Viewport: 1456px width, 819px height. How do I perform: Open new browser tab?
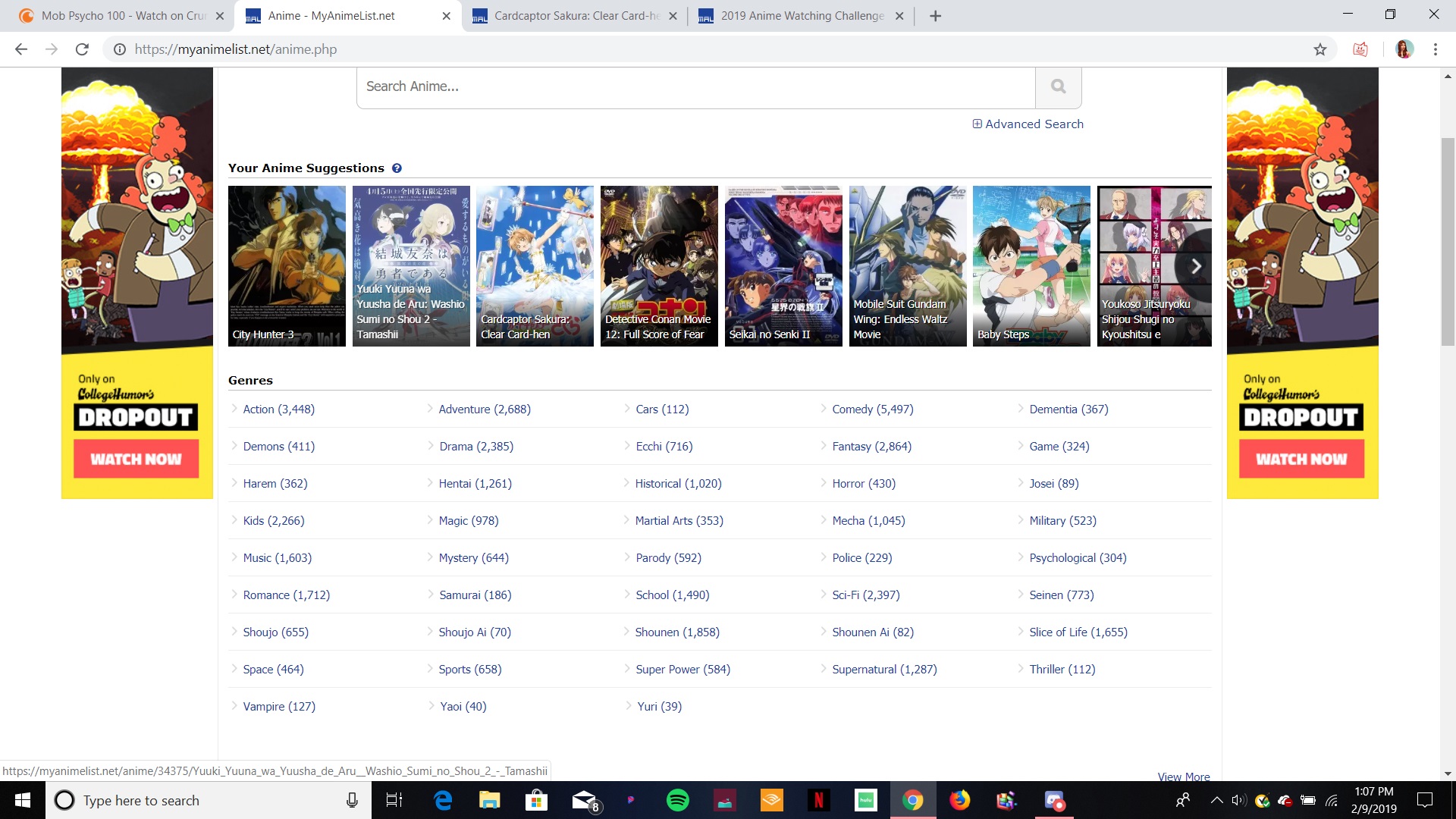click(935, 16)
